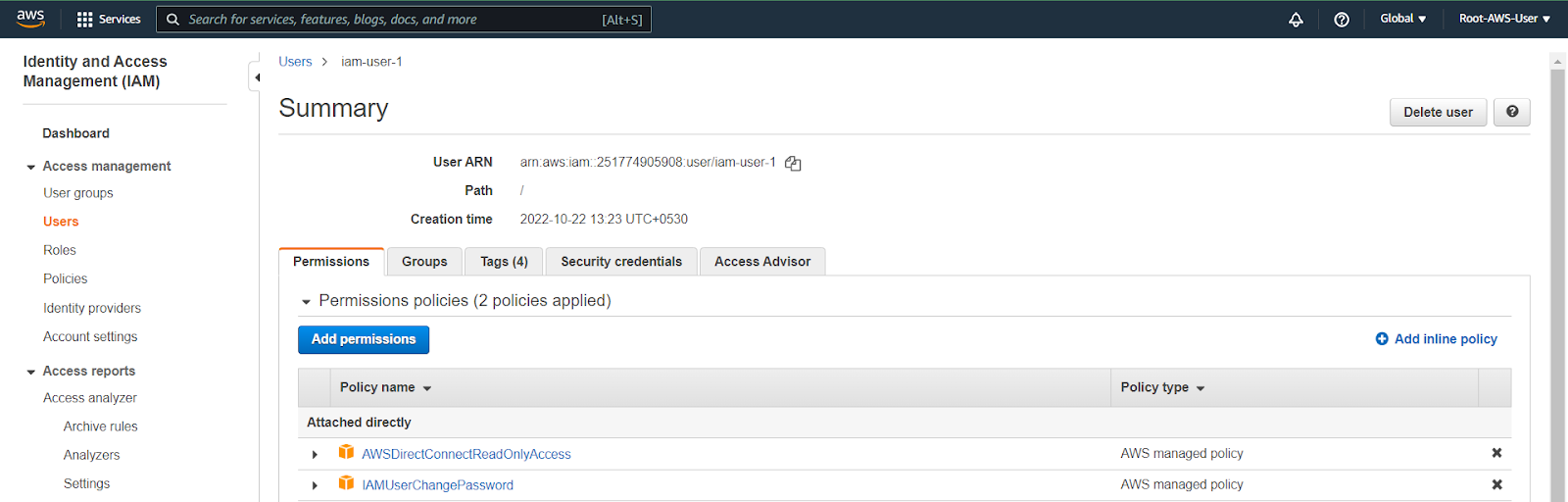Open the notifications bell
Screen dimensions: 1568x502
pos(1296,19)
